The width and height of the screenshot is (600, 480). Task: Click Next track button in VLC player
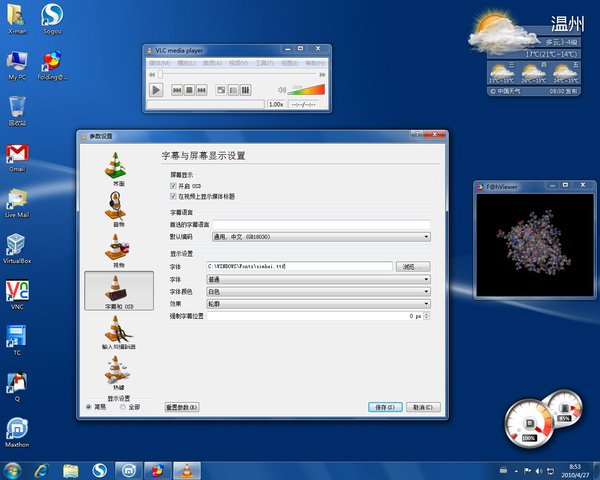(201, 90)
